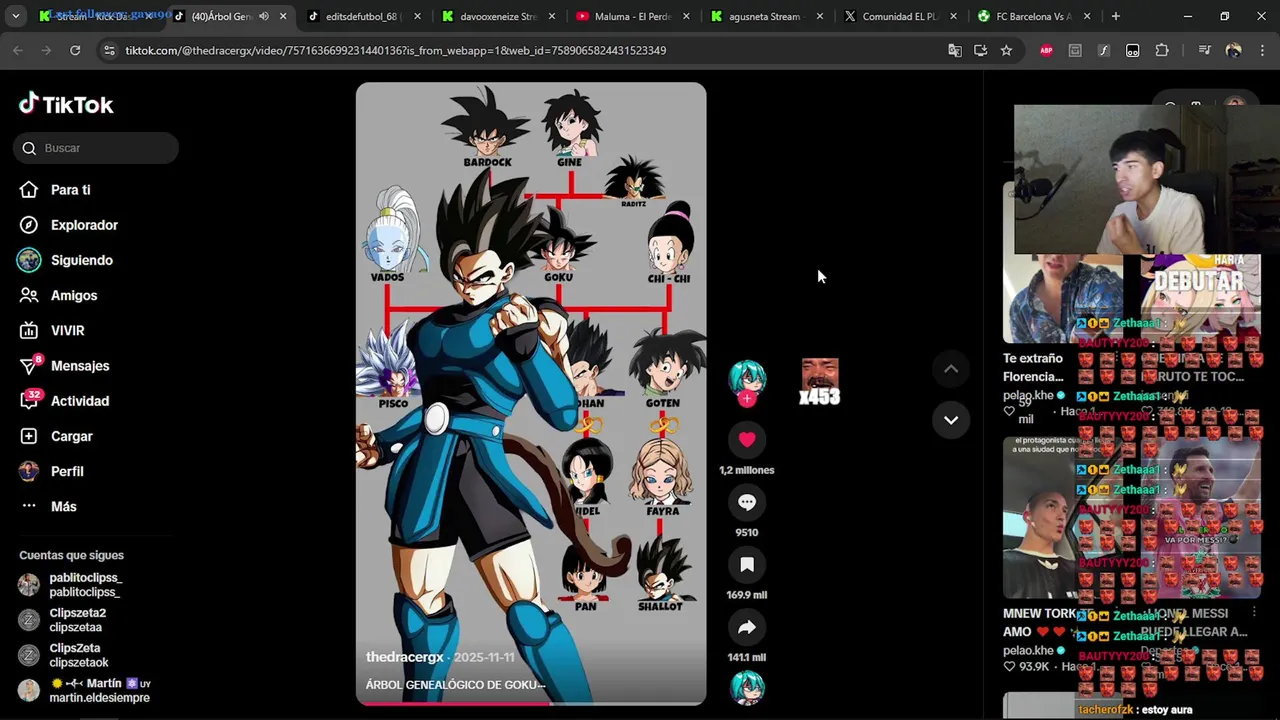Save video with bookmark icon
This screenshot has height=720, width=1280.
click(x=747, y=565)
